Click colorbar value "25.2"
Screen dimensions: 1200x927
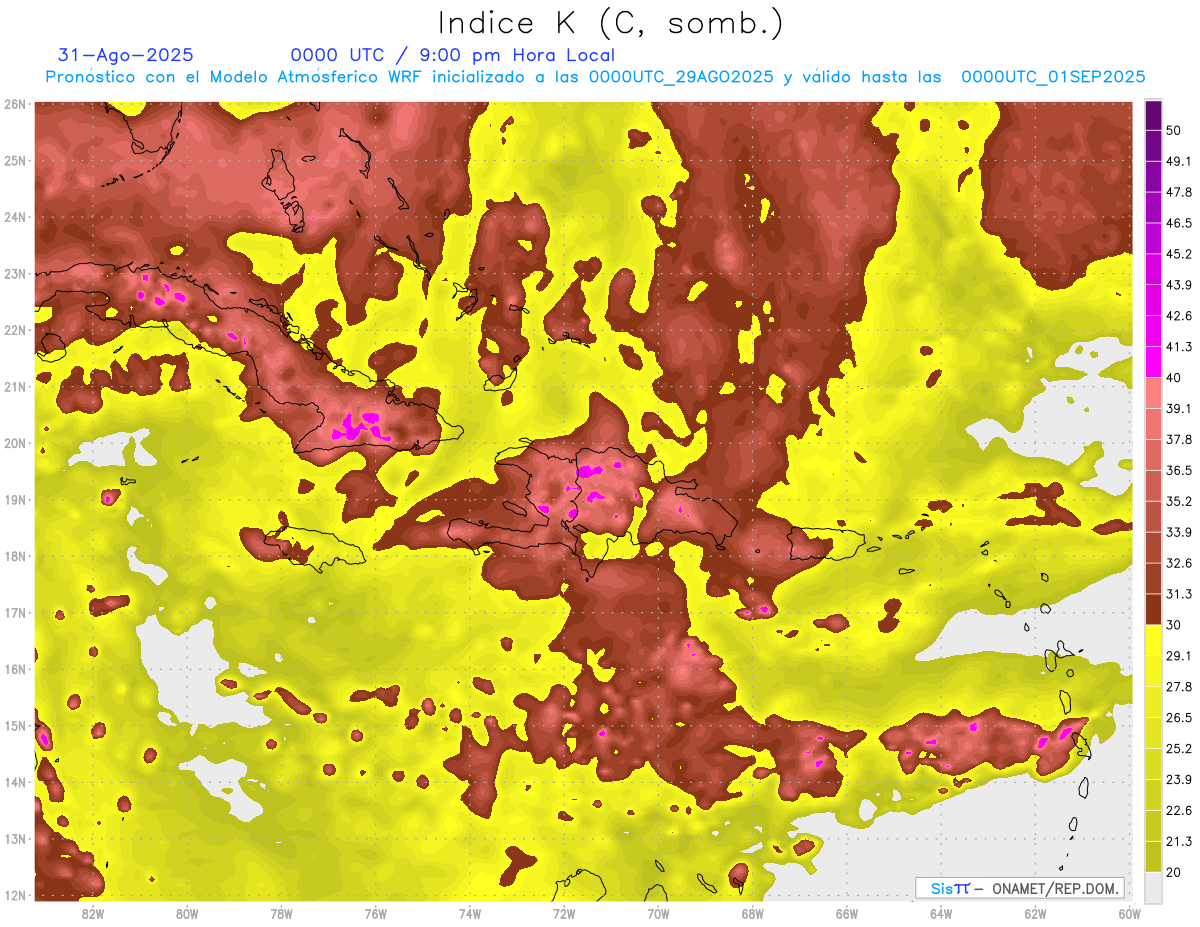point(1179,748)
